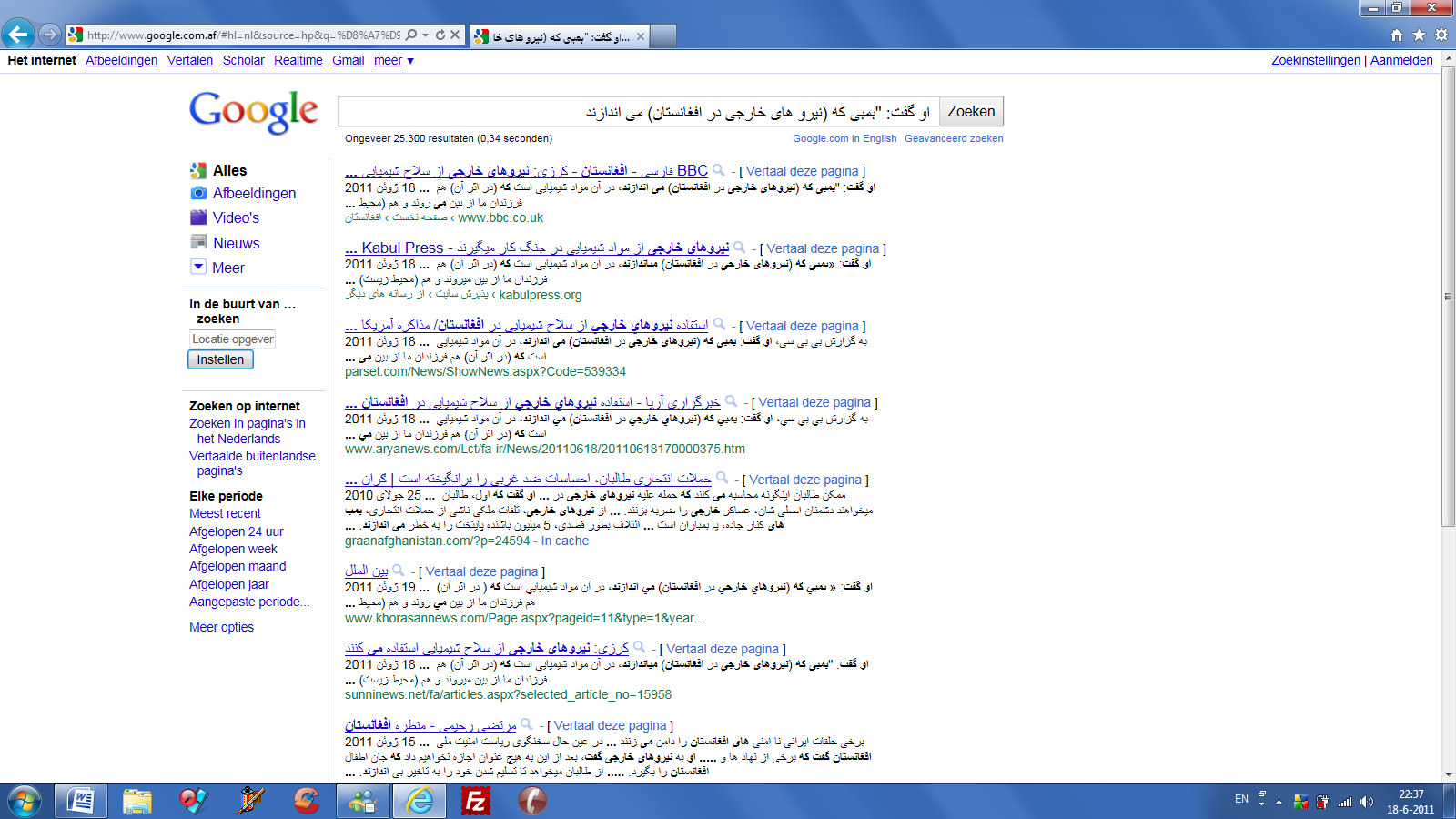Open Afbeeldingen in the top navigation bar
The height and width of the screenshot is (819, 1456).
point(121,60)
